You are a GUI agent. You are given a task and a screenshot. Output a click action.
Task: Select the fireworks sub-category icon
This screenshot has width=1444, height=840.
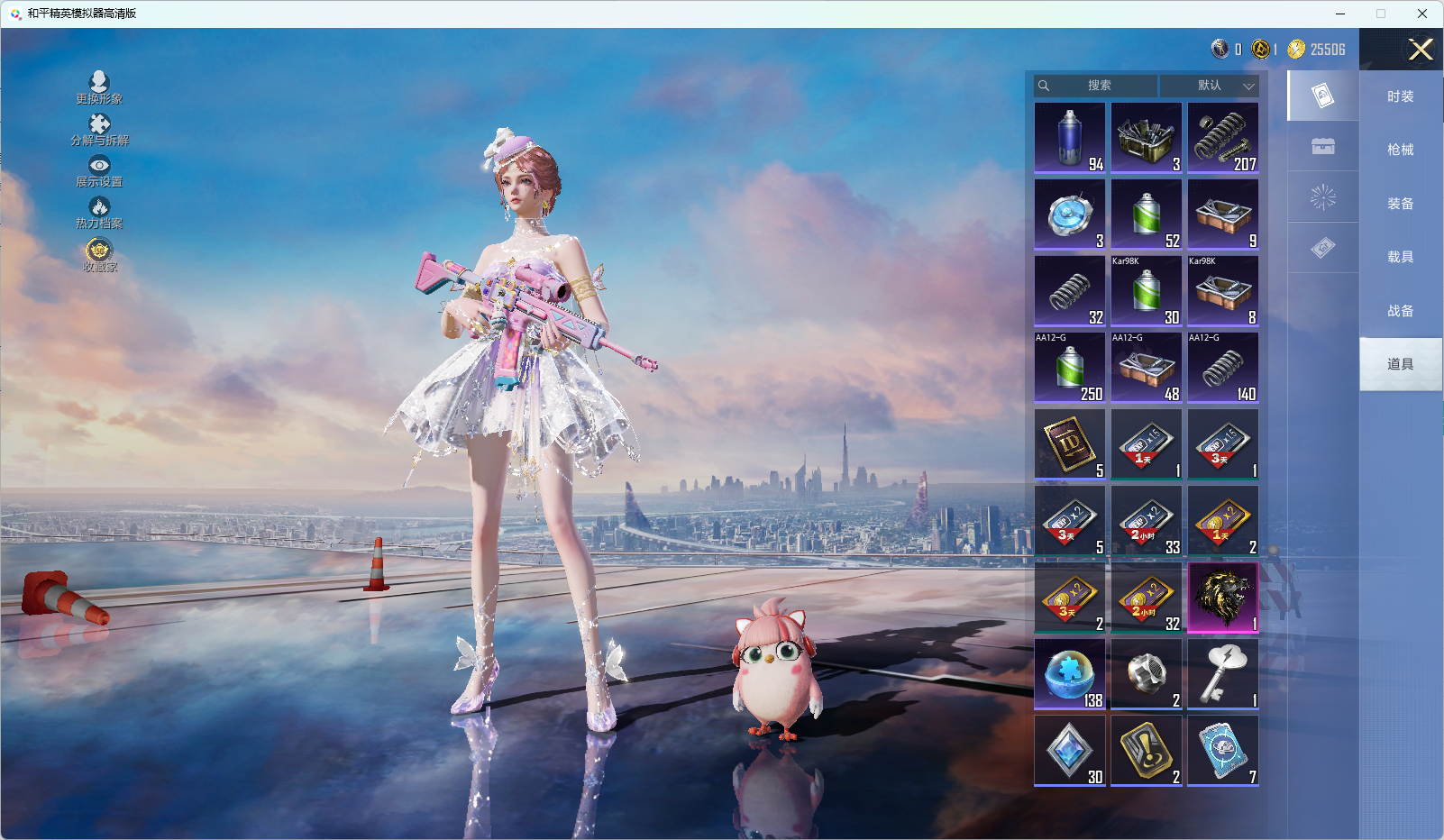[x=1323, y=197]
